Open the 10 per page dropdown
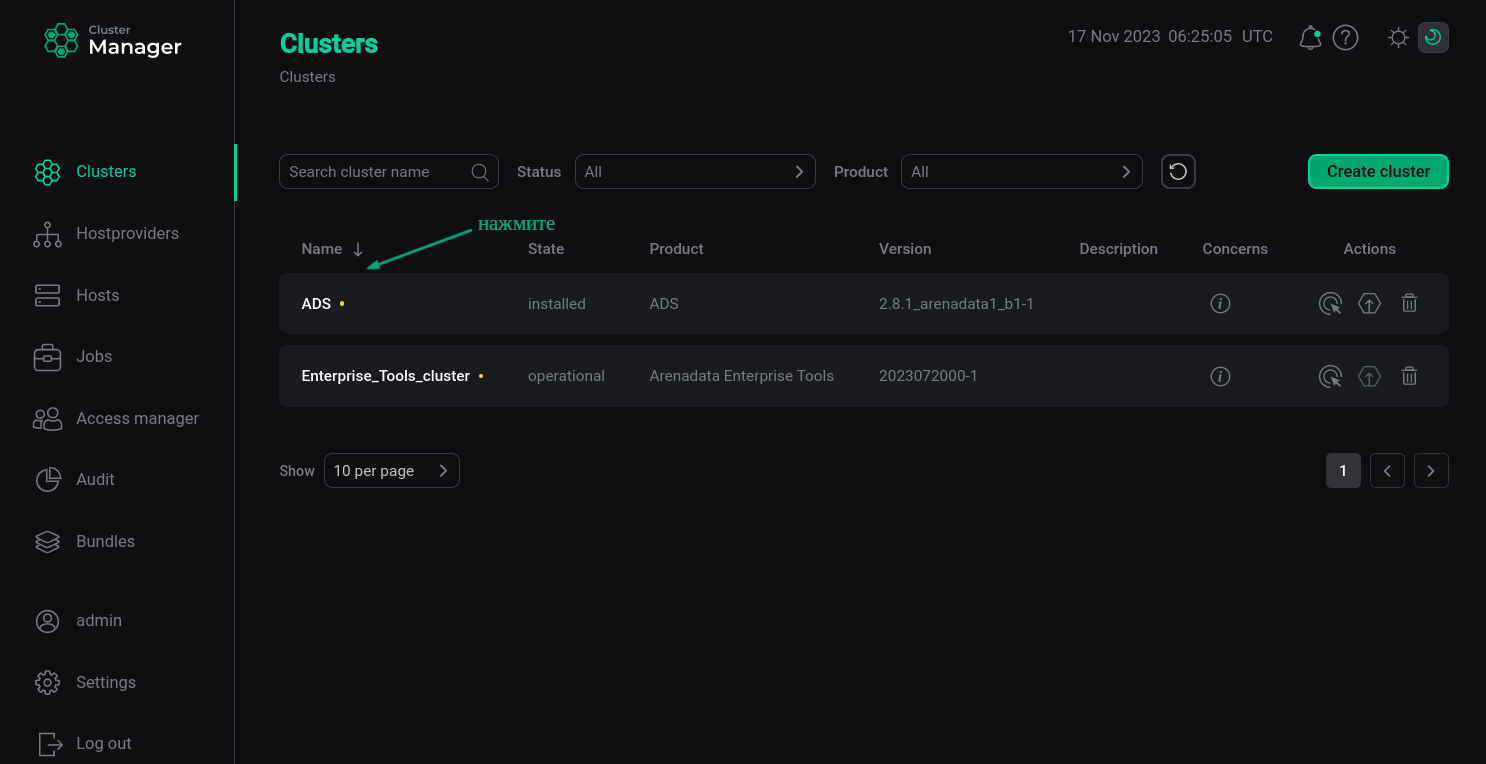The height and width of the screenshot is (764, 1486). coord(392,471)
